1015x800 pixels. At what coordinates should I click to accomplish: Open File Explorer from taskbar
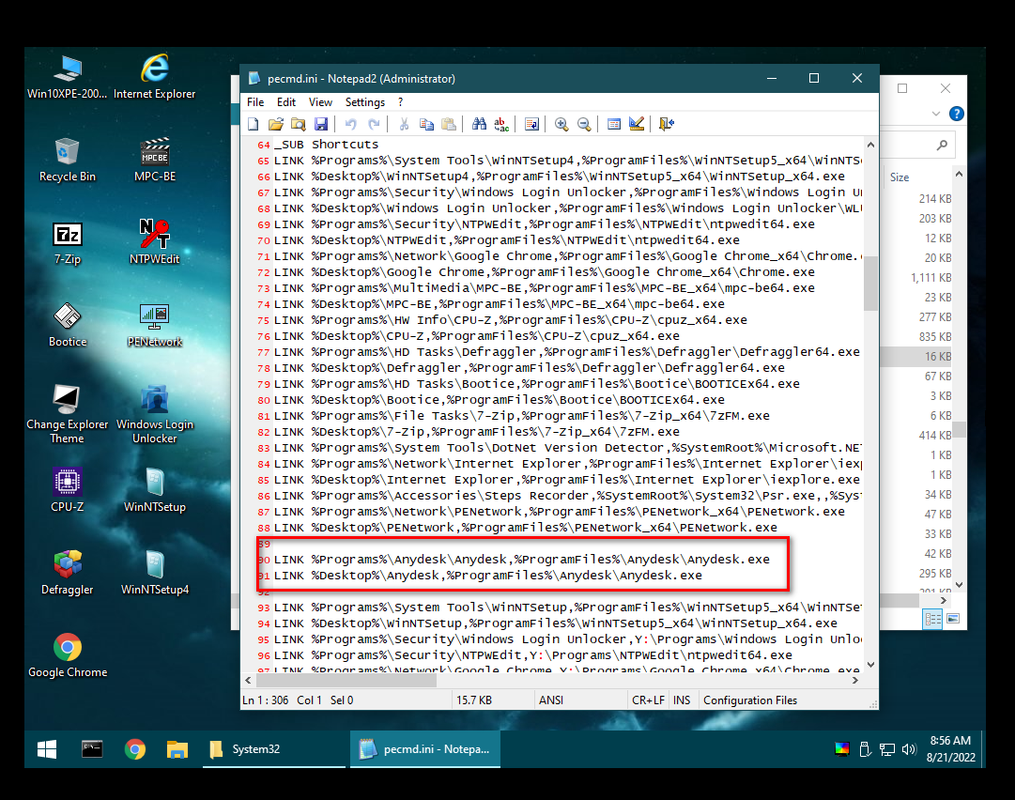pos(177,750)
